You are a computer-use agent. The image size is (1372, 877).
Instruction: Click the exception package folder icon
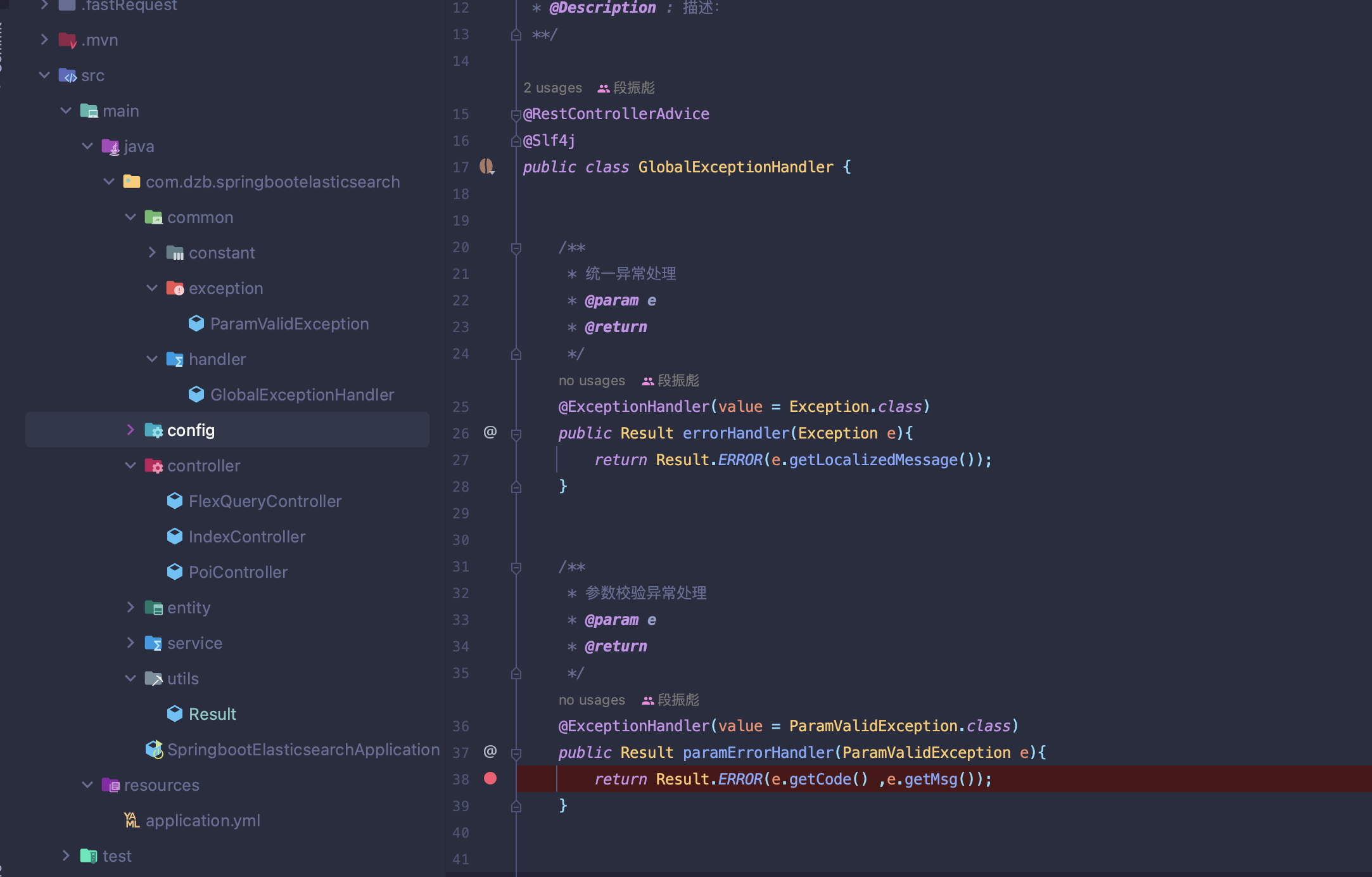click(x=175, y=288)
